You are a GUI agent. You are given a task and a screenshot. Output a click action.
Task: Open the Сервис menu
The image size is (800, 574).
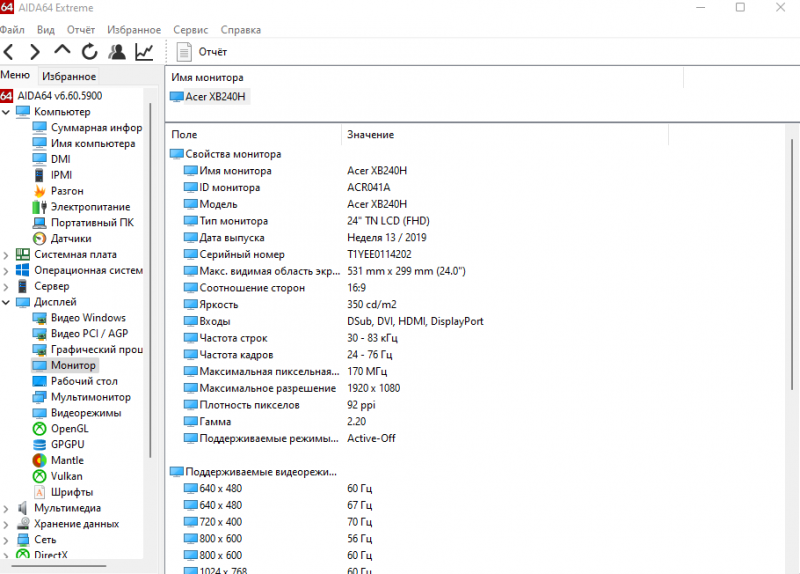(190, 30)
